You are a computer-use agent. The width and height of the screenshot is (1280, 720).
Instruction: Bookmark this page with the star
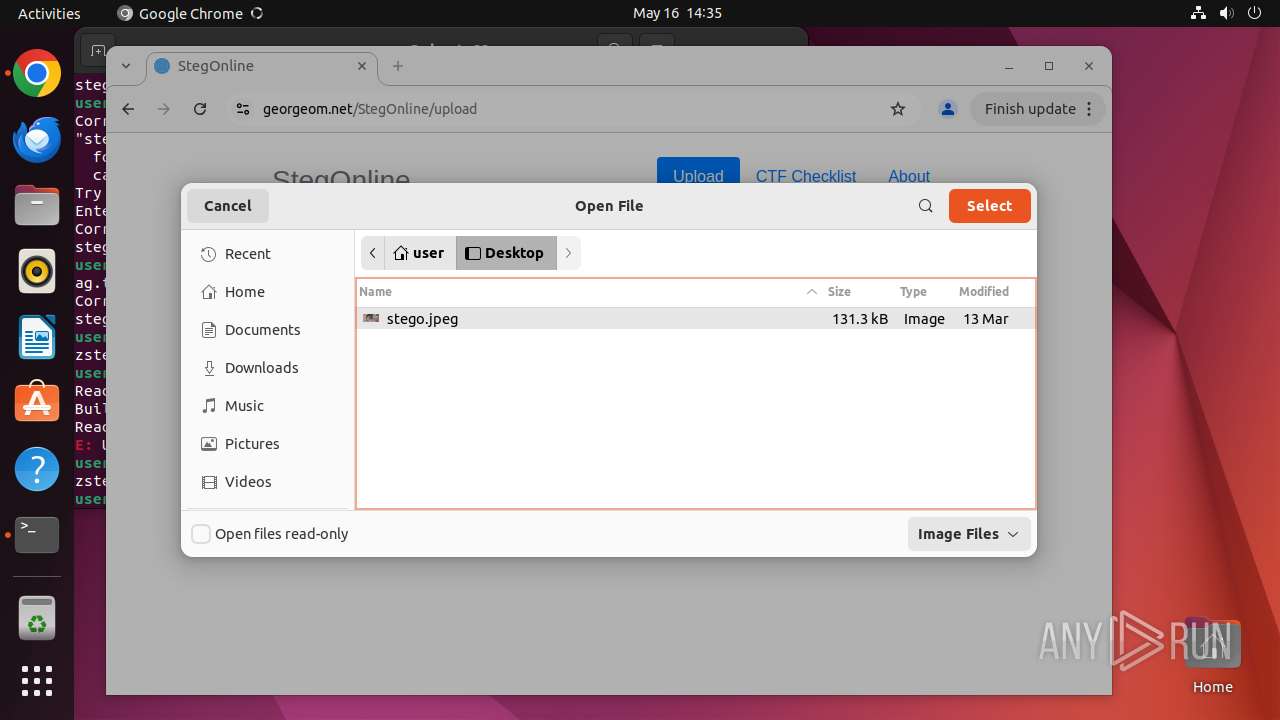click(898, 109)
